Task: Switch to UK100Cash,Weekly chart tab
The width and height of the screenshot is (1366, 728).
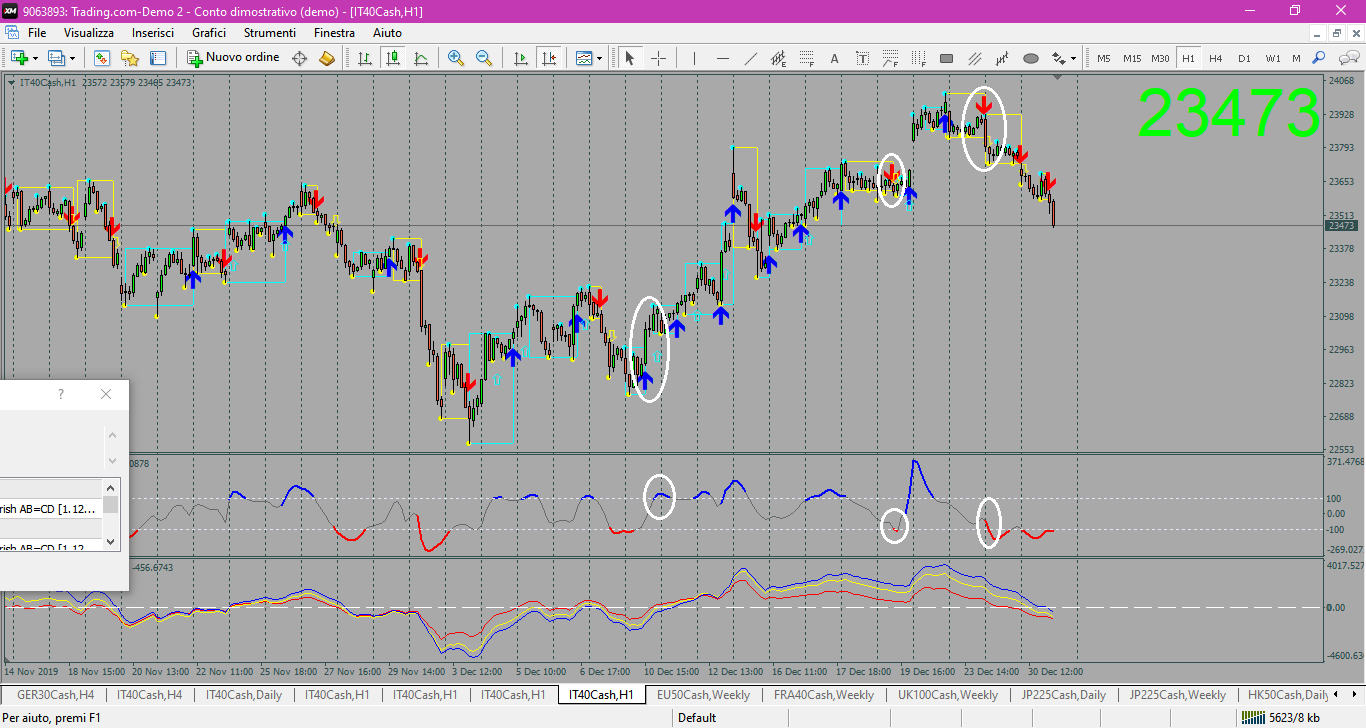Action: pyautogui.click(x=948, y=695)
